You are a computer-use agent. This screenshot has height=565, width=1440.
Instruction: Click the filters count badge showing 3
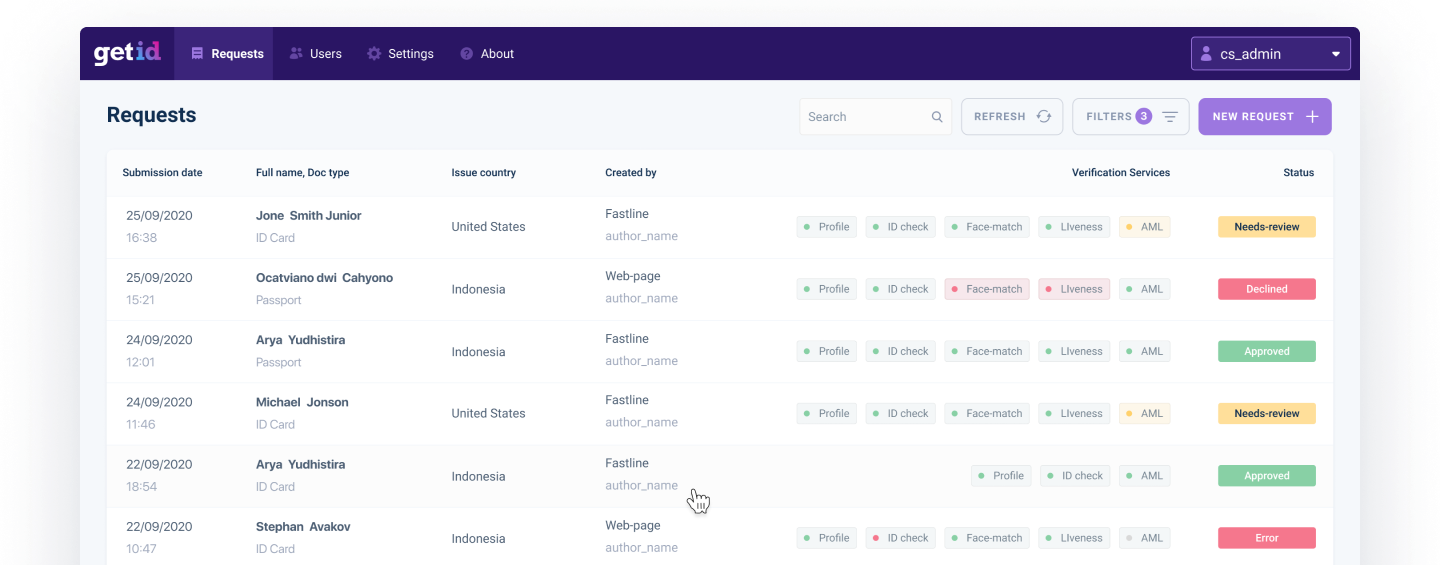point(1143,116)
